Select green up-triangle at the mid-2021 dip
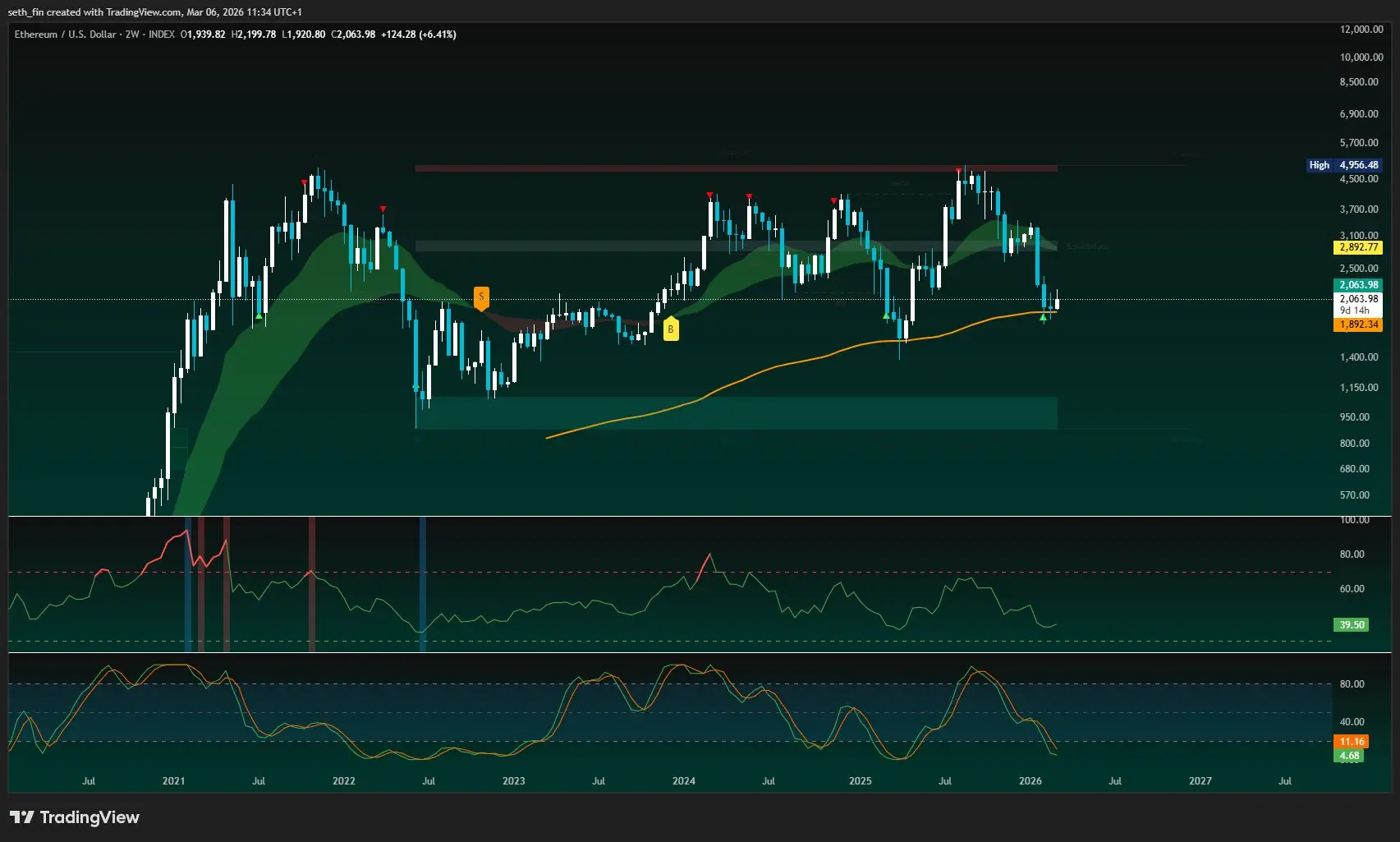This screenshot has width=1400, height=842. click(x=259, y=315)
